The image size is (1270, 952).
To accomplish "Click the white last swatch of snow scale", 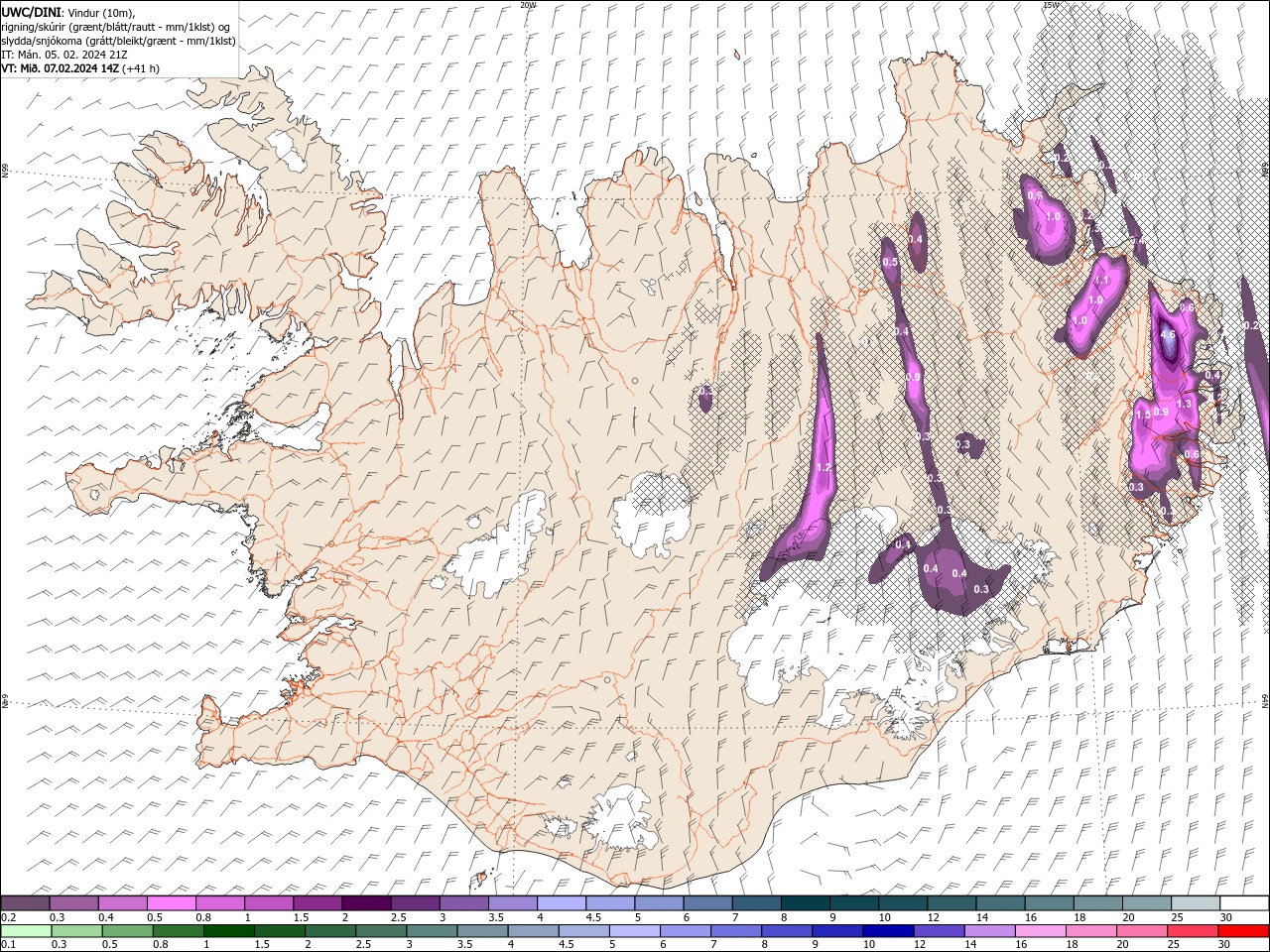I will pyautogui.click(x=1243, y=902).
